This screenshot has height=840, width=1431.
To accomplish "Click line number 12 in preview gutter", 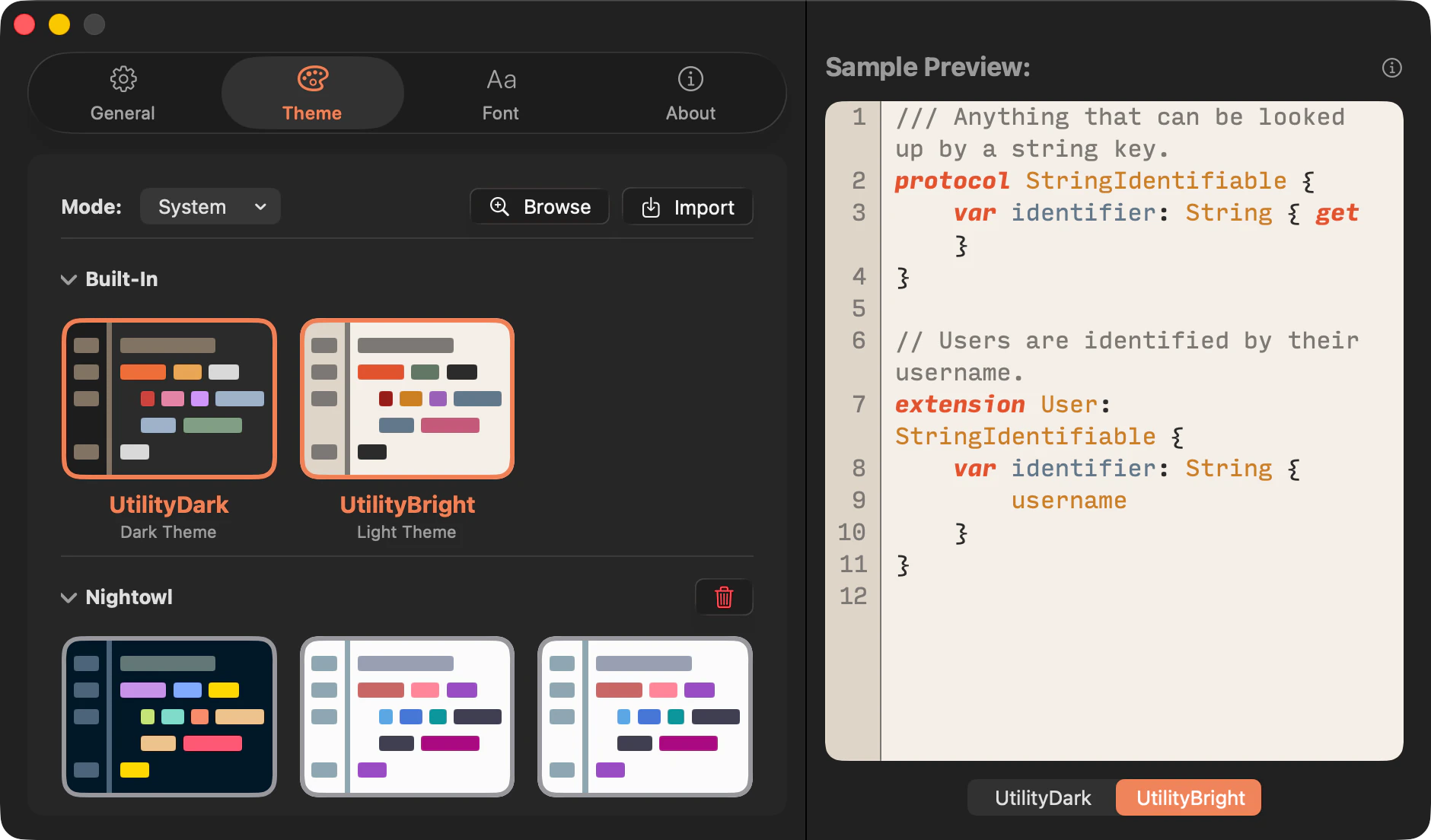I will coord(853,596).
